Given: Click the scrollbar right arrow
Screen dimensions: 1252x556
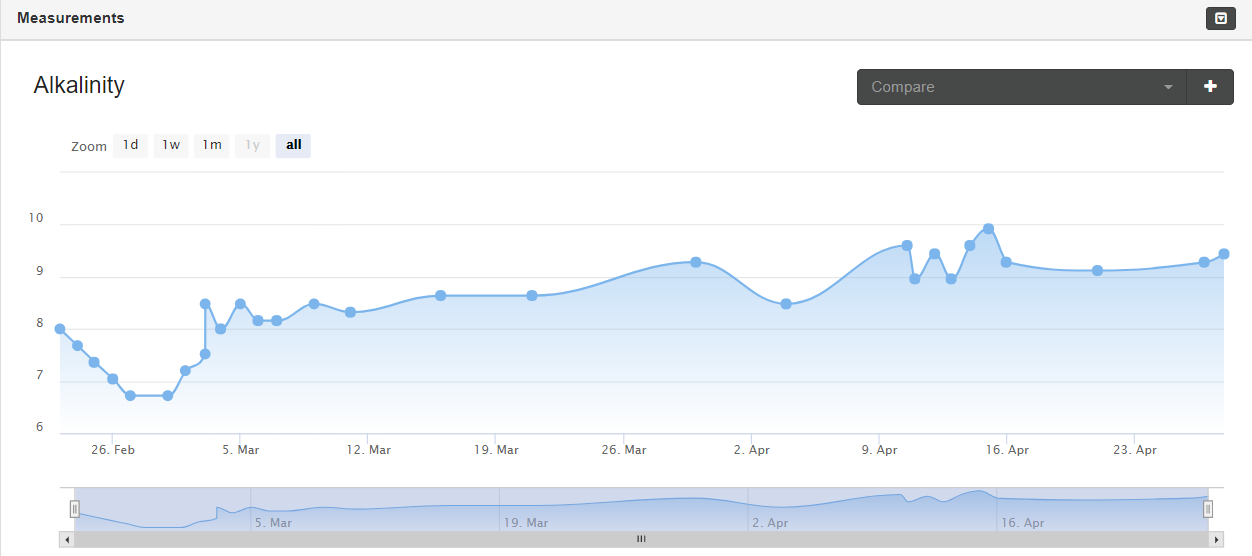Looking at the screenshot, I should (x=1216, y=539).
